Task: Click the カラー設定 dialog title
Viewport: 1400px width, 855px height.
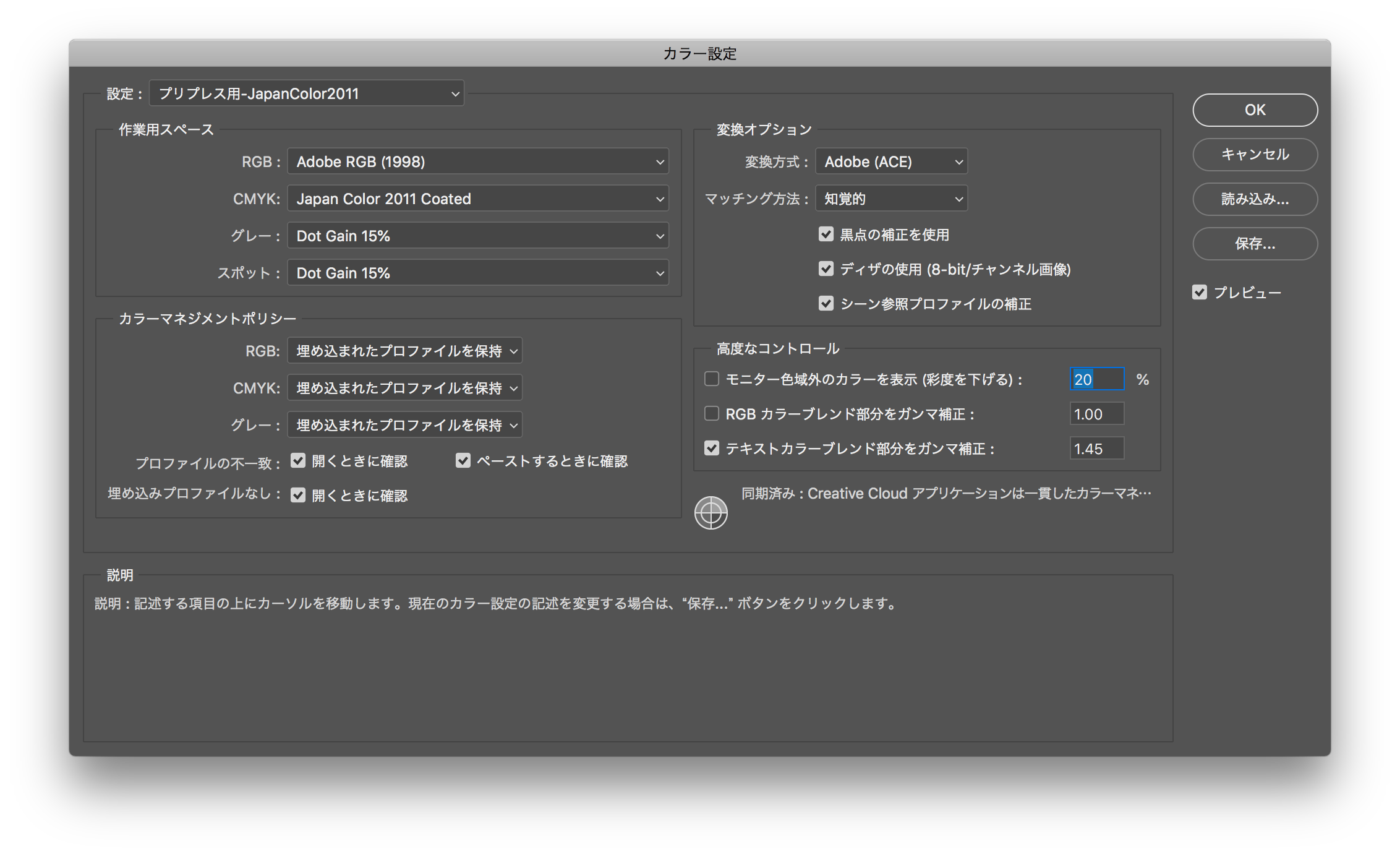Action: pos(700,54)
